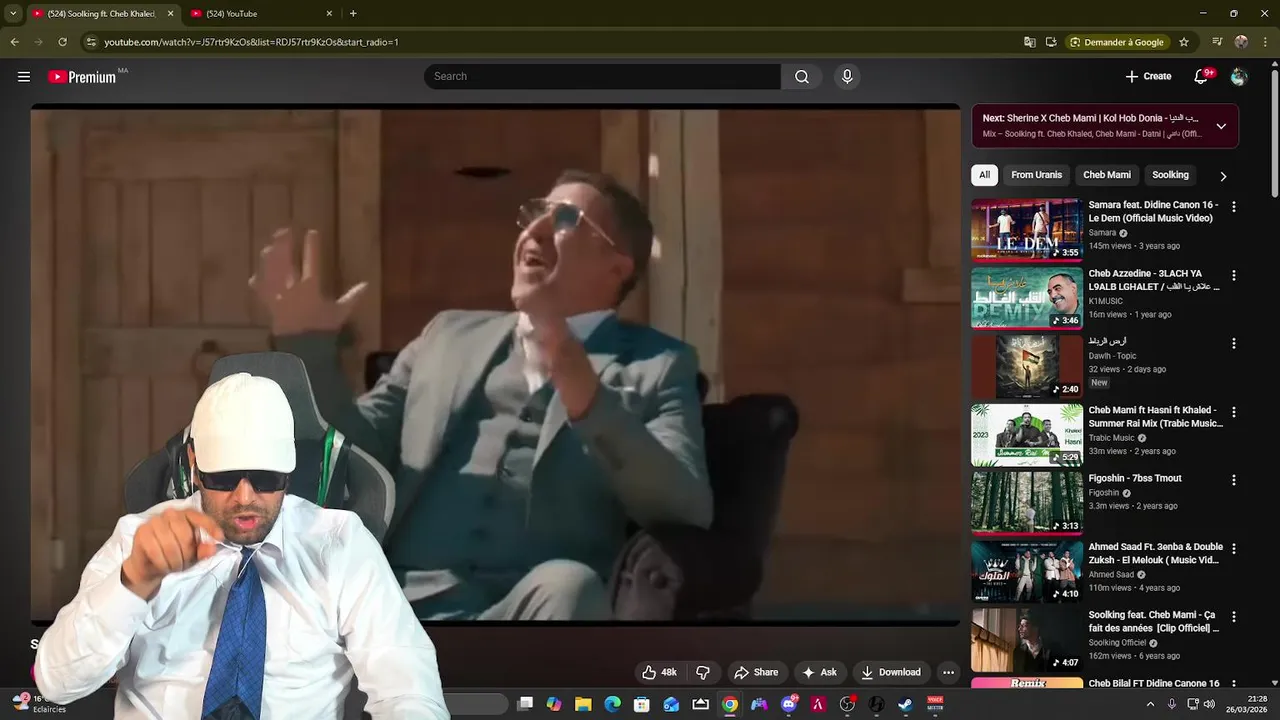This screenshot has height=720, width=1280.
Task: Click the Chrome address bar URL
Action: 251,42
